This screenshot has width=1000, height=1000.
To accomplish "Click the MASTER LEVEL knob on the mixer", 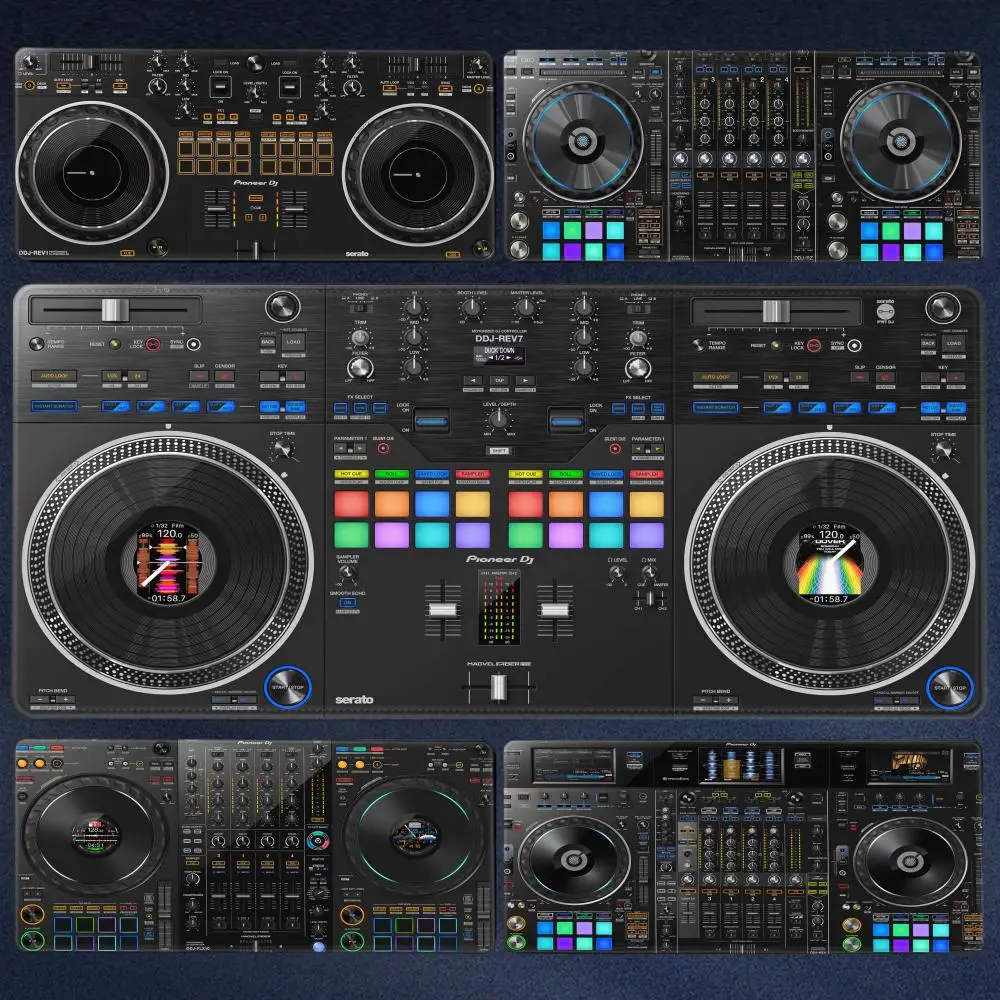I will coord(526,308).
